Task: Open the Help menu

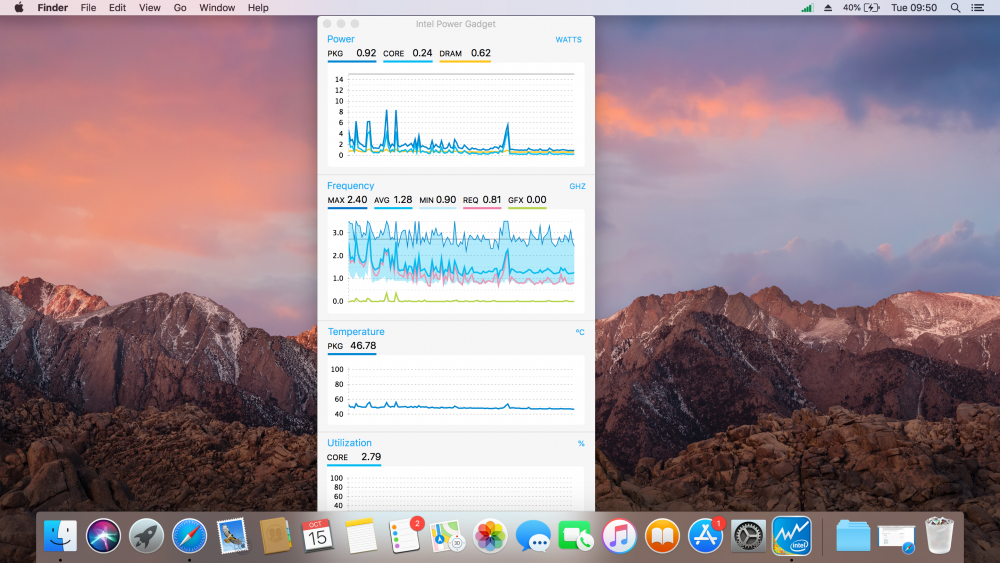Action: [x=258, y=8]
